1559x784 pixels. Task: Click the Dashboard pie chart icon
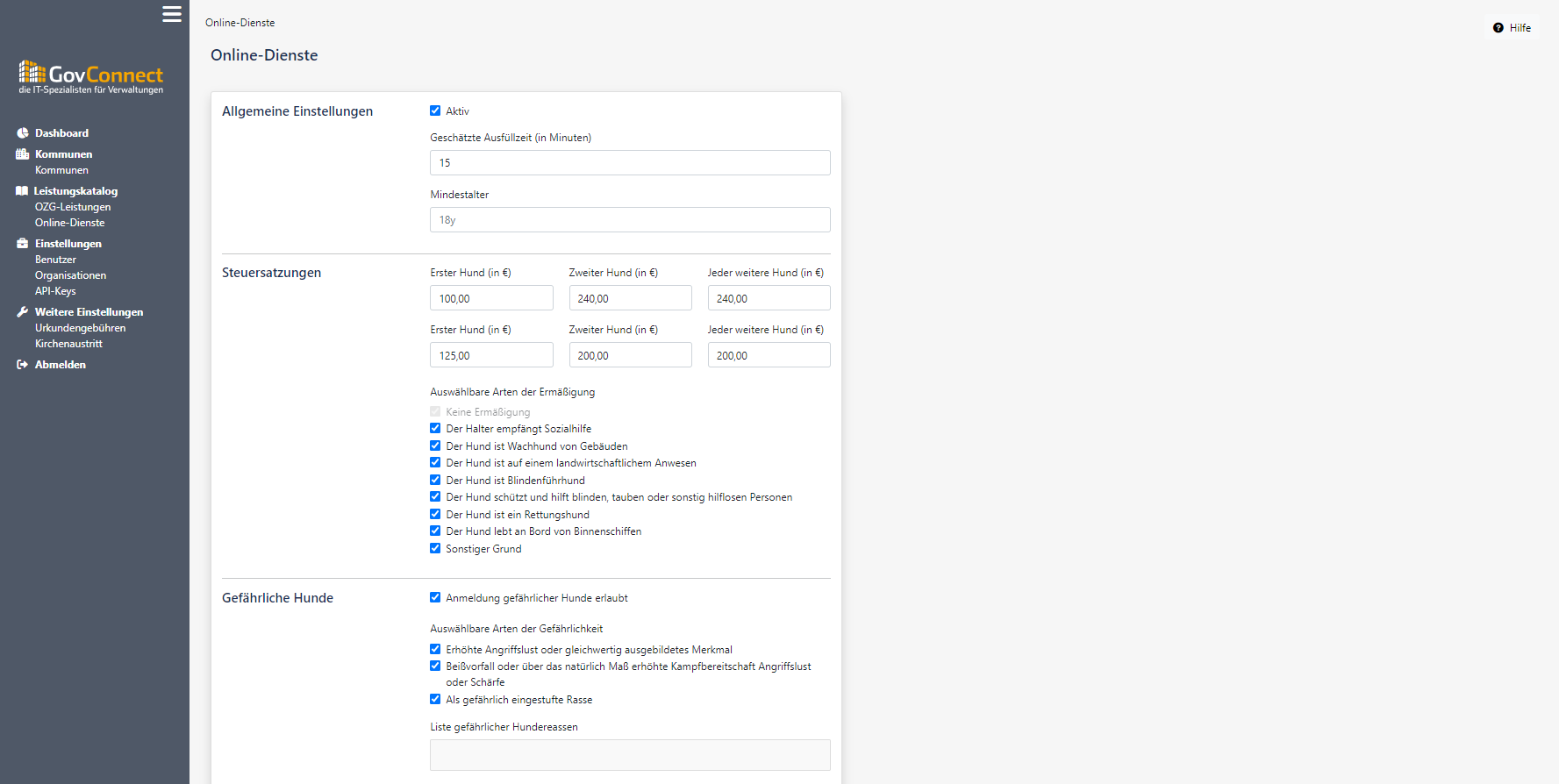tap(23, 133)
